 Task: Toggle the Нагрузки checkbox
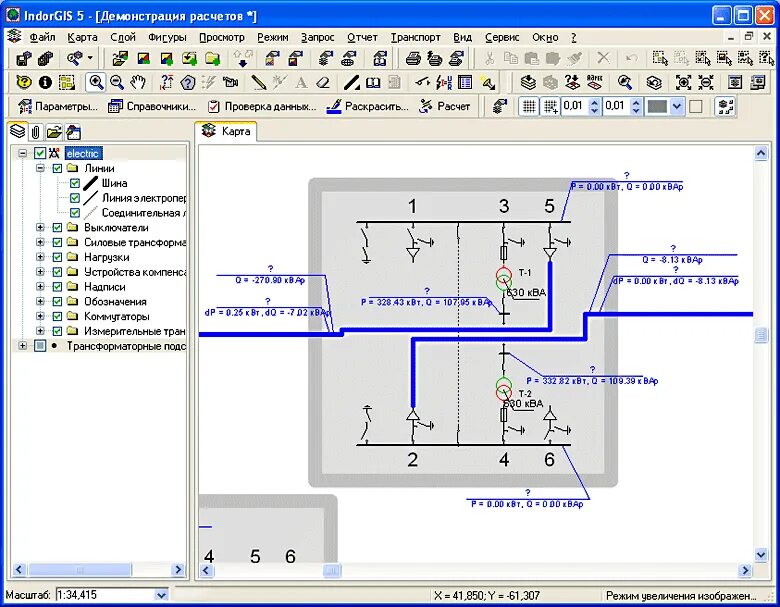(x=57, y=257)
